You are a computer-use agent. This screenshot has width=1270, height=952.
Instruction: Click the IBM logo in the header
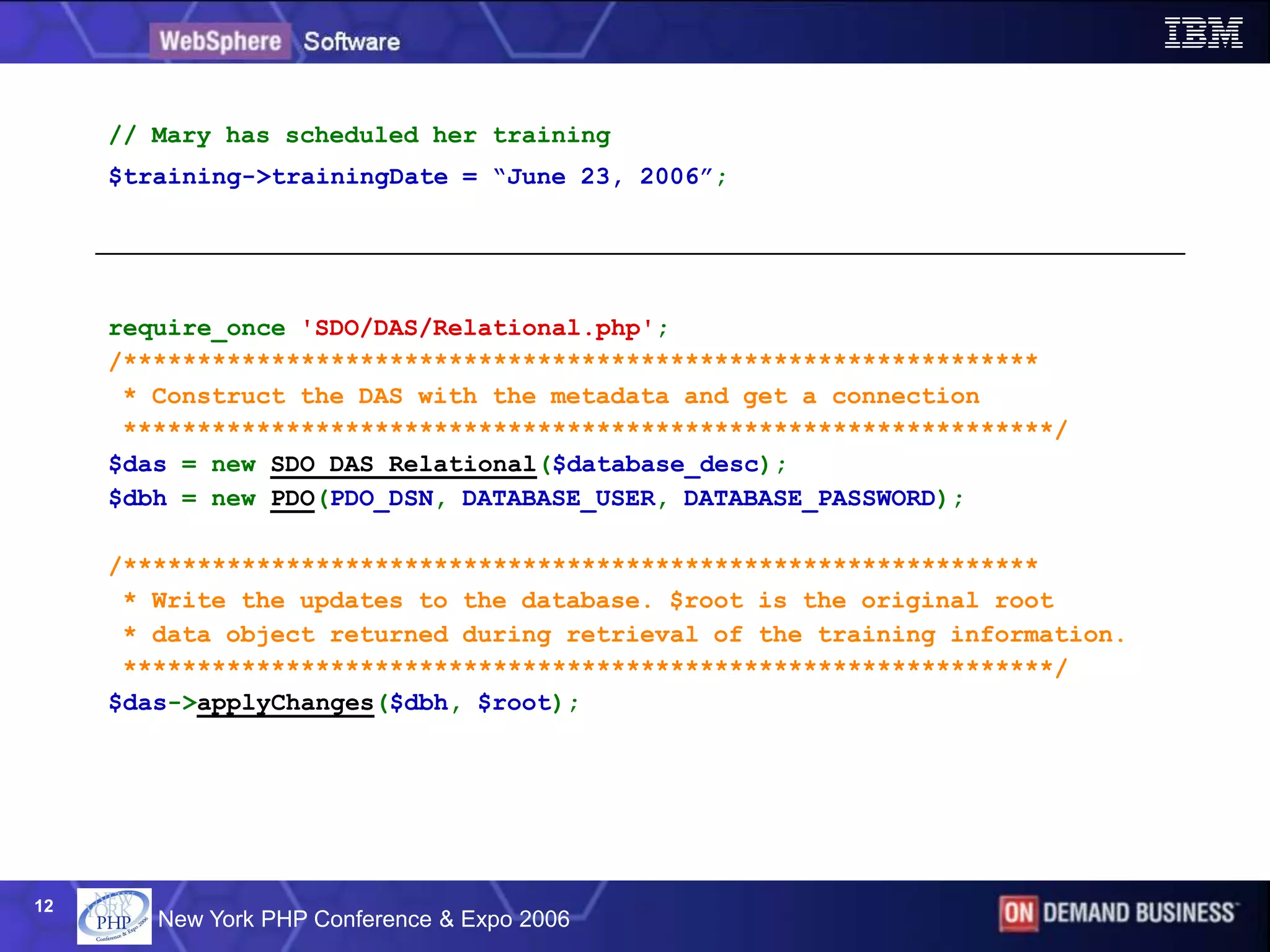1203,33
